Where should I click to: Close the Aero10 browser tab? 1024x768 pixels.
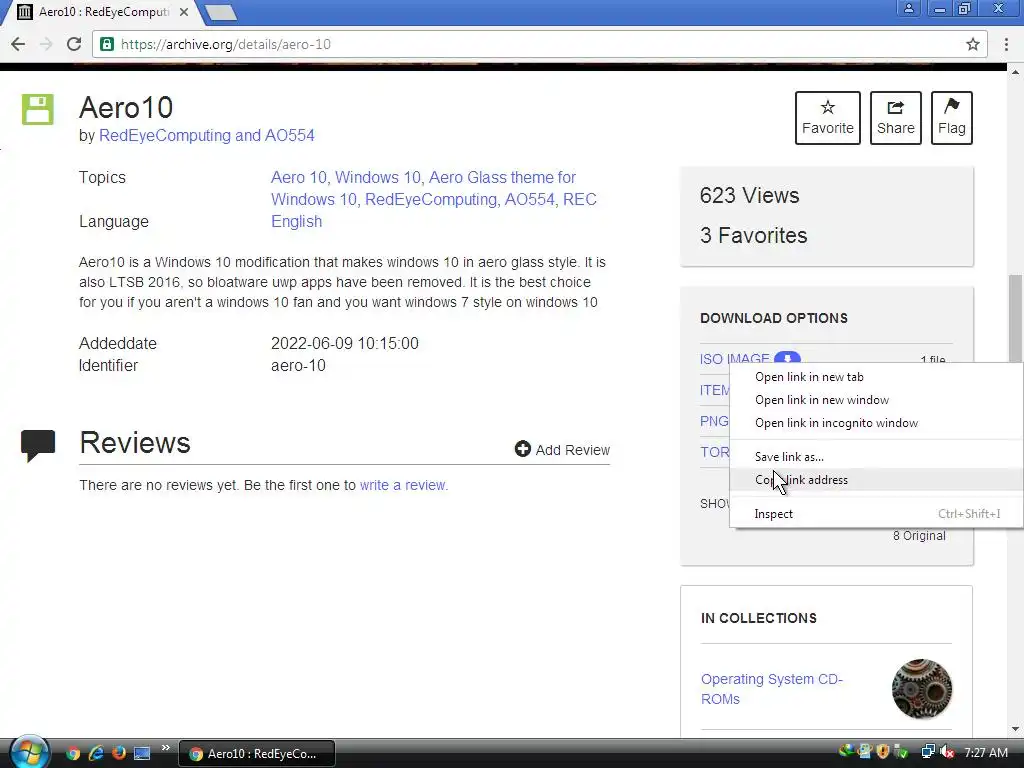coord(184,12)
